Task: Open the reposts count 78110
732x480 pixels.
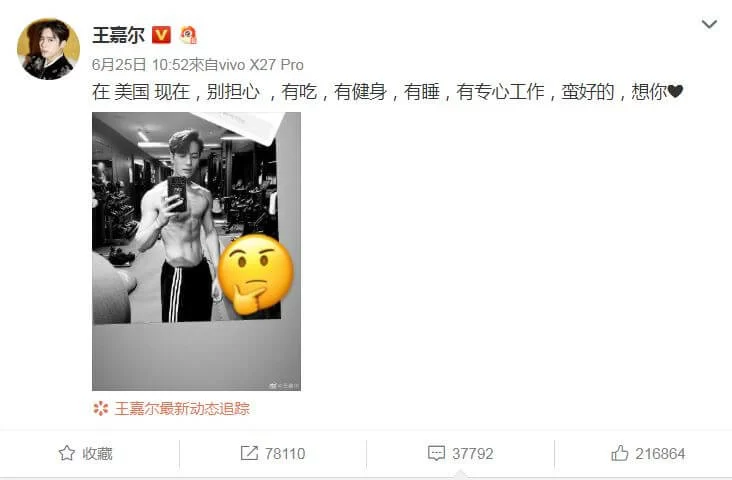Action: tap(285, 454)
